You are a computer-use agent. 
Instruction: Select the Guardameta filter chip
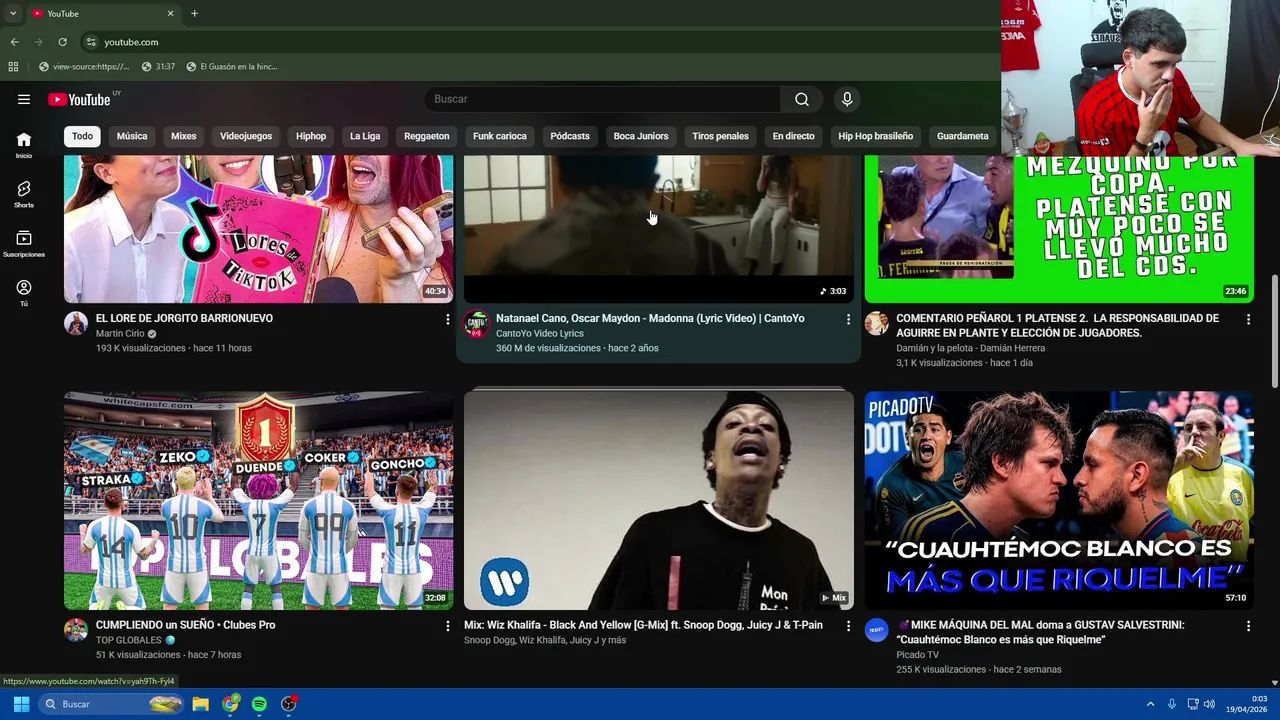[x=962, y=136]
